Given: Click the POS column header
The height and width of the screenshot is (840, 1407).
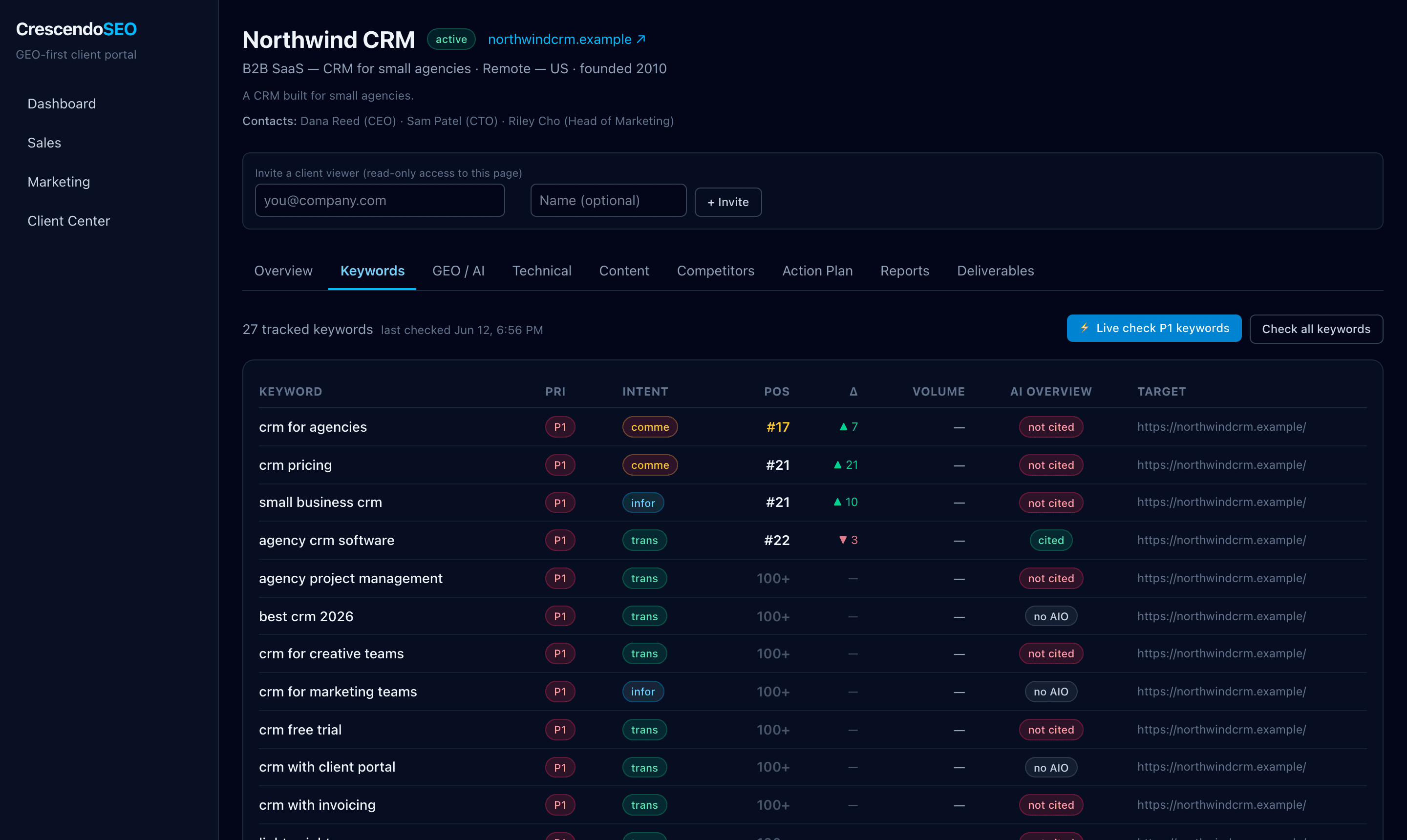Looking at the screenshot, I should tap(776, 392).
